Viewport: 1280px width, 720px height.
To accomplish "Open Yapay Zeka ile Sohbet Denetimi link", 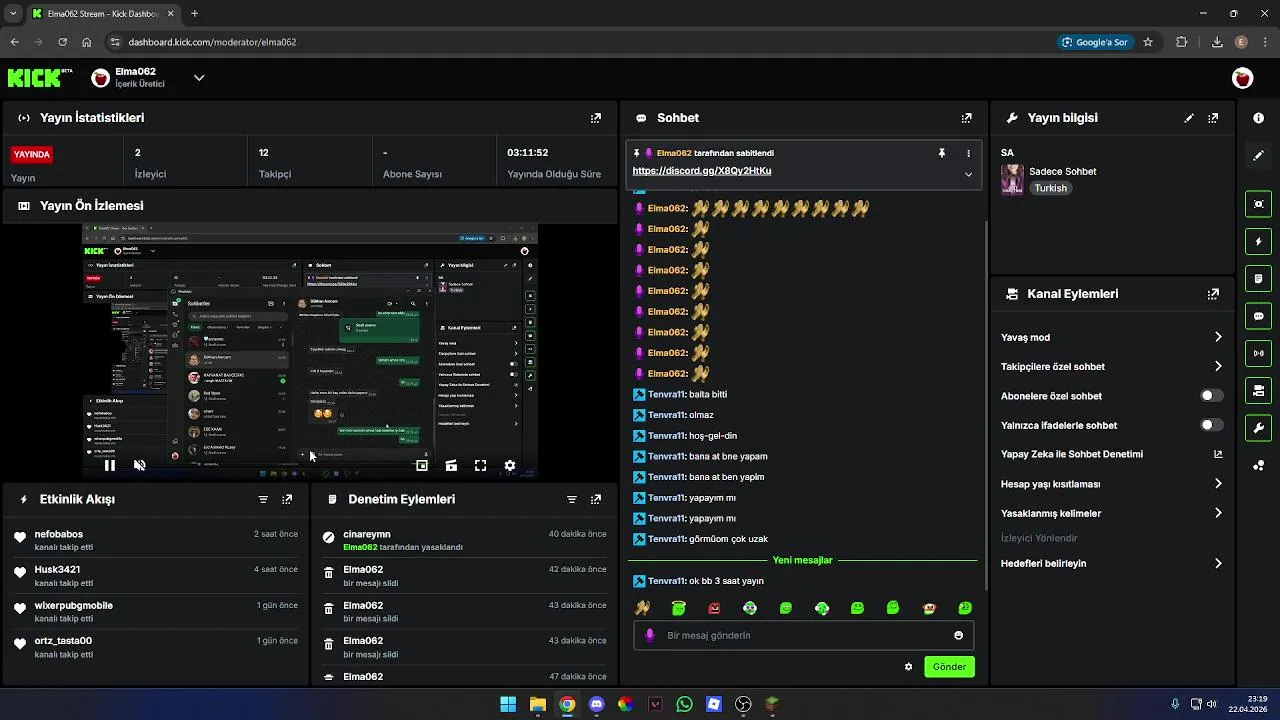I will pos(1218,454).
